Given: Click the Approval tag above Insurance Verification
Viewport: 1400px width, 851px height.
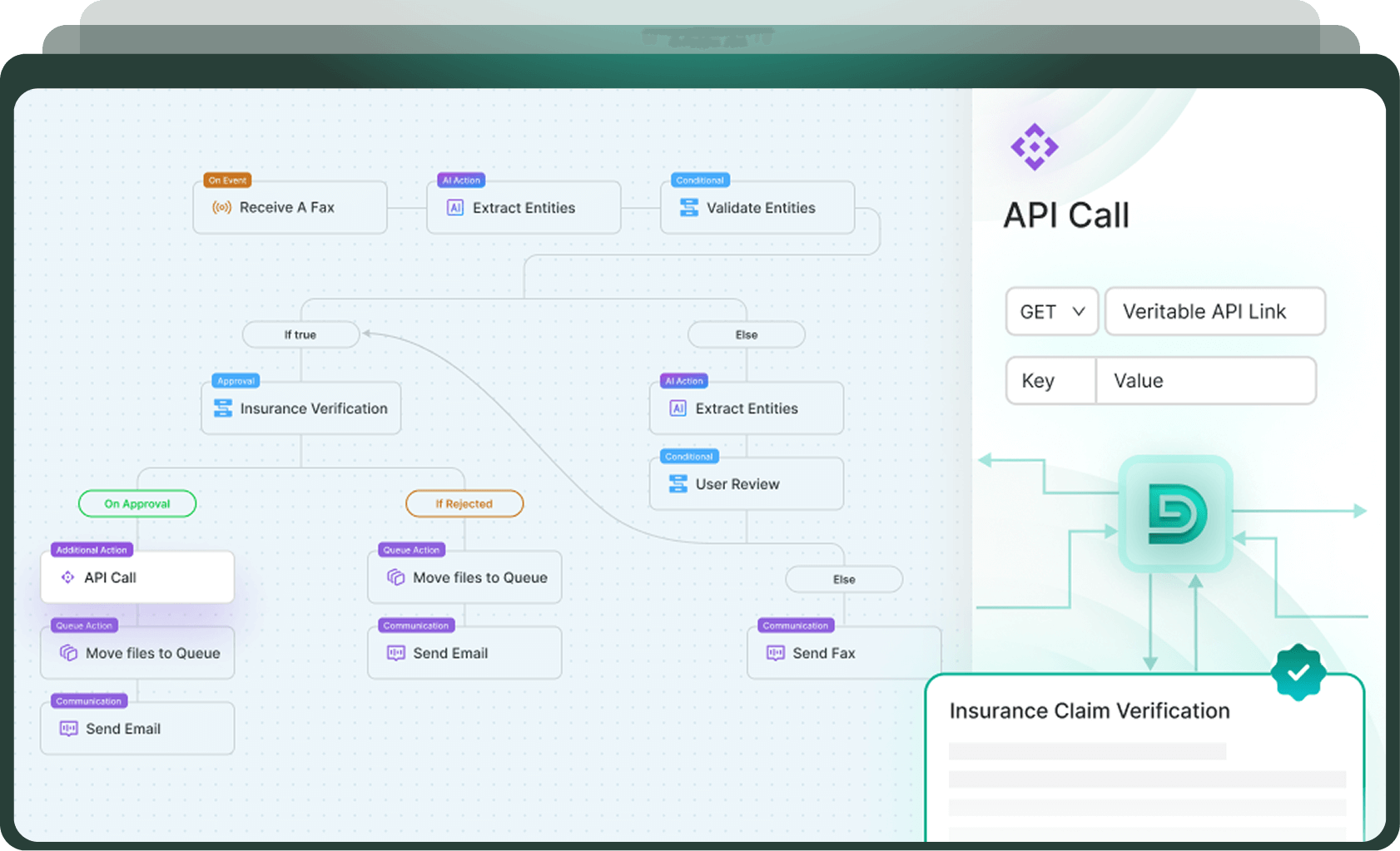Looking at the screenshot, I should click(236, 380).
